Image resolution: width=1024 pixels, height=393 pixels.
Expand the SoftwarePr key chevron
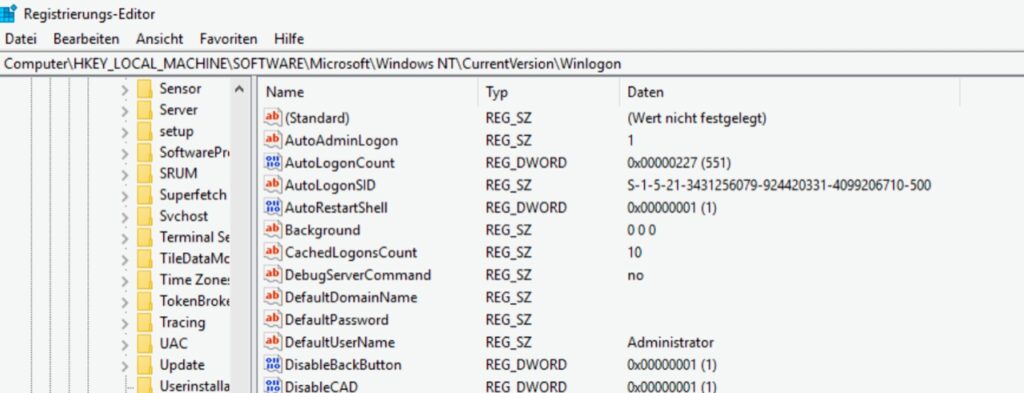click(x=125, y=153)
